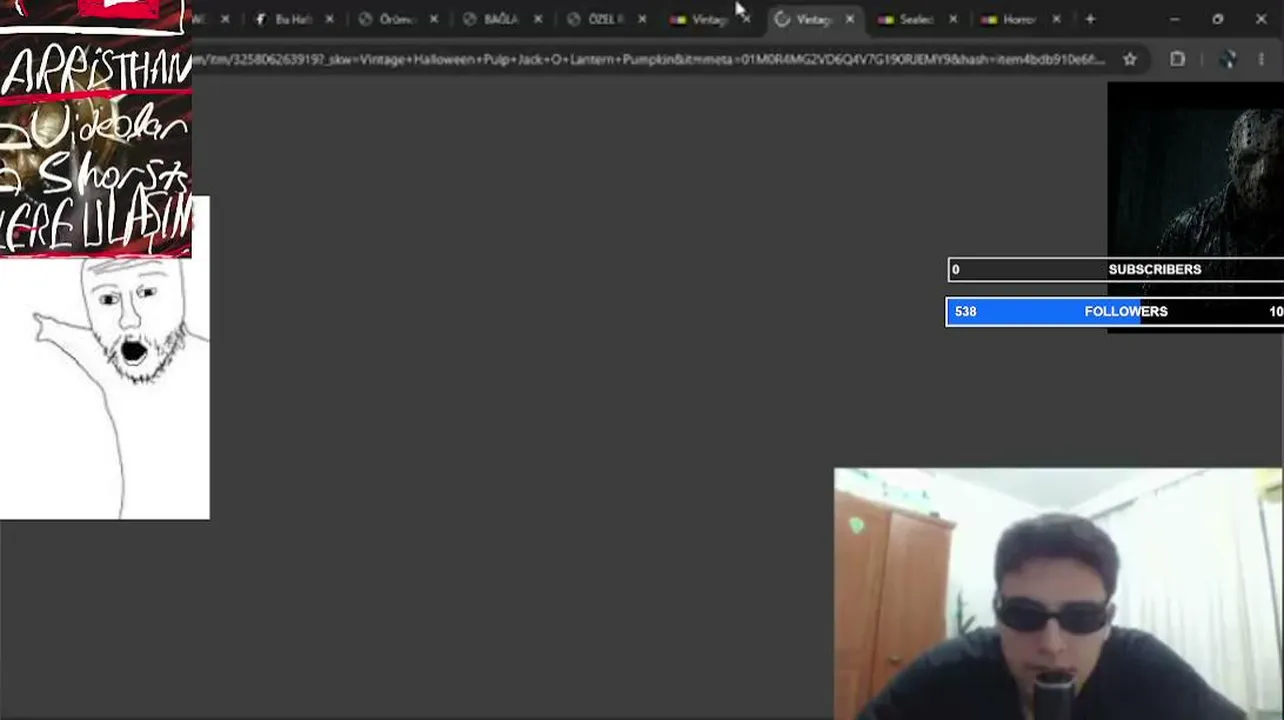Click the 538 followers count
Screen dimensions: 1284x720
pyautogui.click(x=965, y=311)
